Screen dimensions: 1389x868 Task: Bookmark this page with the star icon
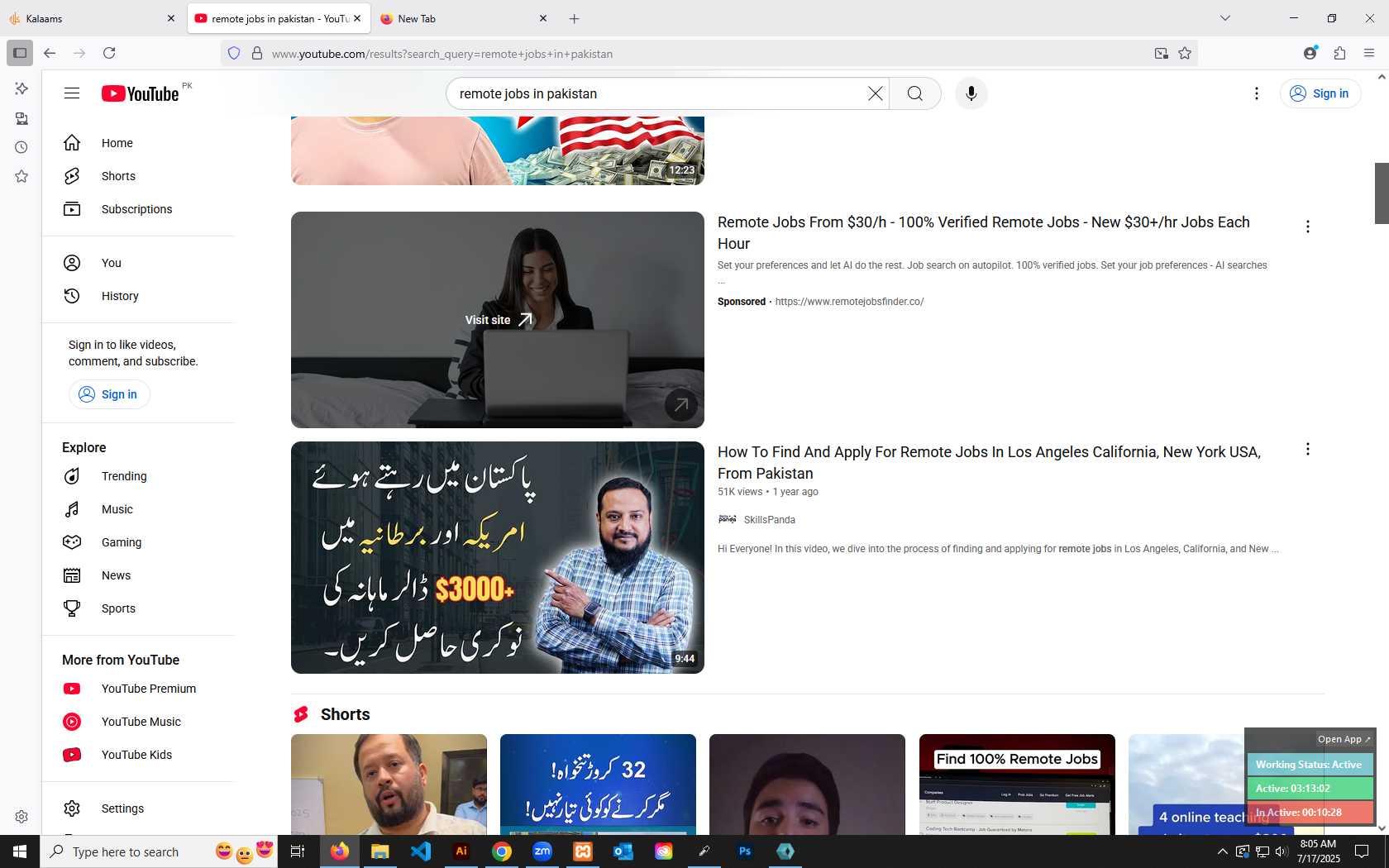[1185, 53]
